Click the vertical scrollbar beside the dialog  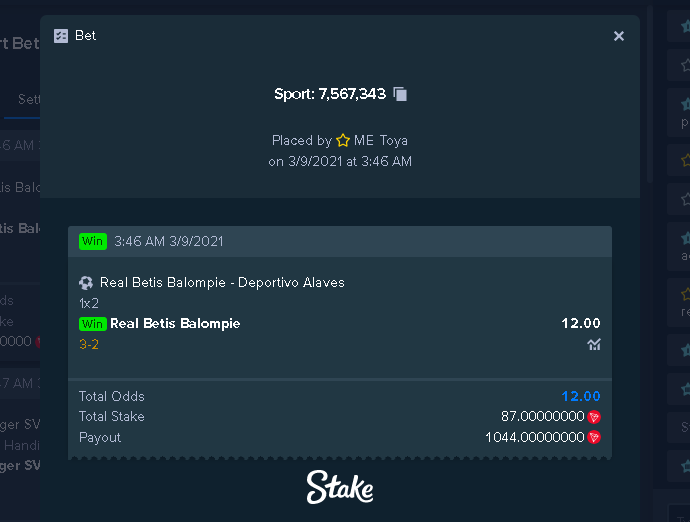coord(650,95)
